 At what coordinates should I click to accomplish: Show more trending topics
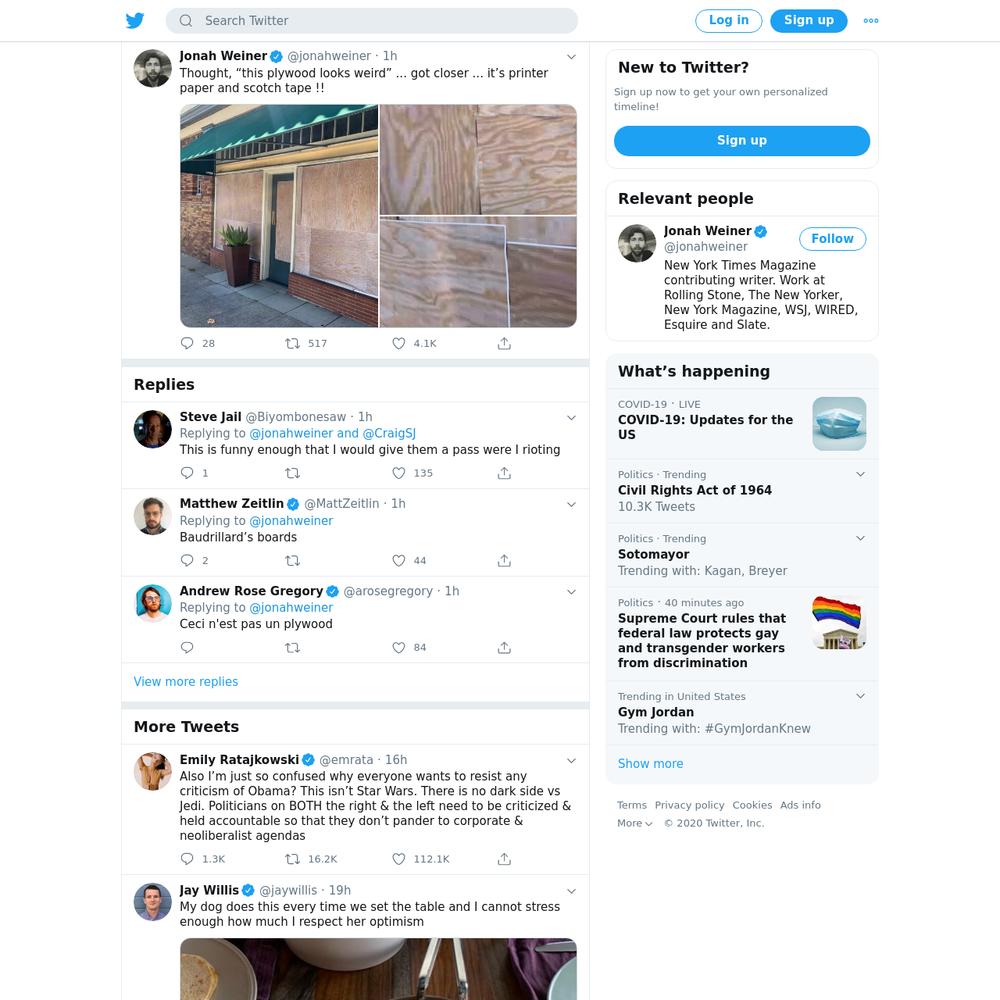coord(650,763)
